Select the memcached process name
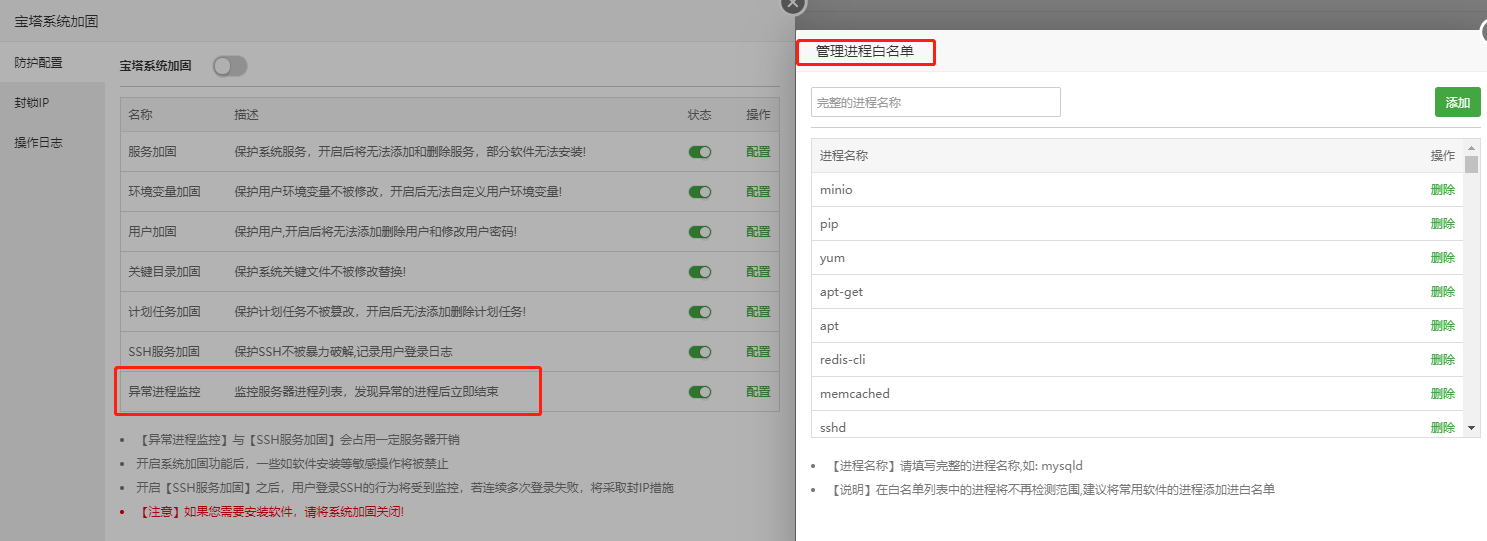This screenshot has height=541, width=1487. click(854, 394)
